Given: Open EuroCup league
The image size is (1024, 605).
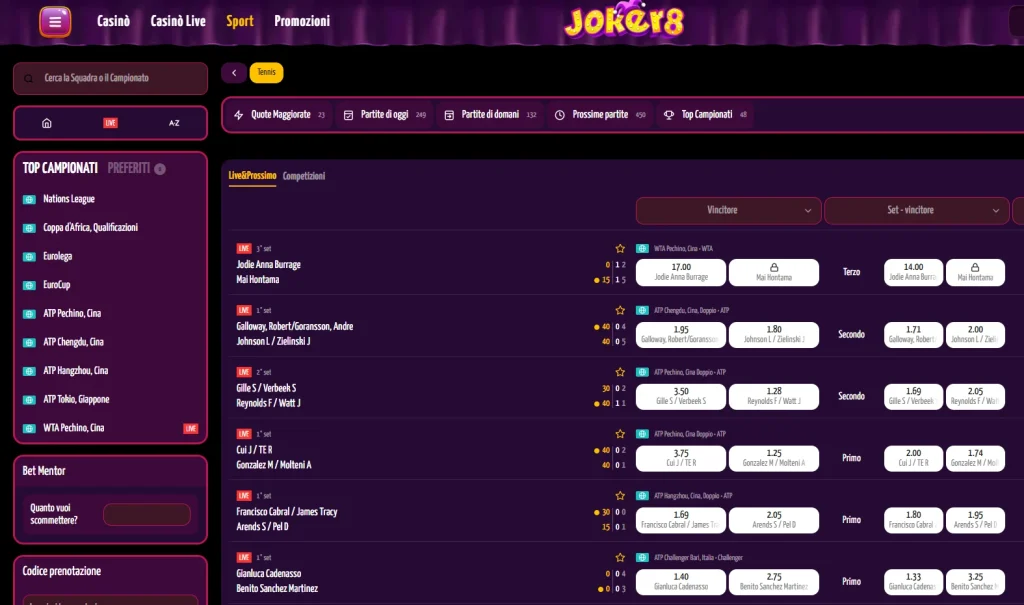Looking at the screenshot, I should [x=57, y=285].
